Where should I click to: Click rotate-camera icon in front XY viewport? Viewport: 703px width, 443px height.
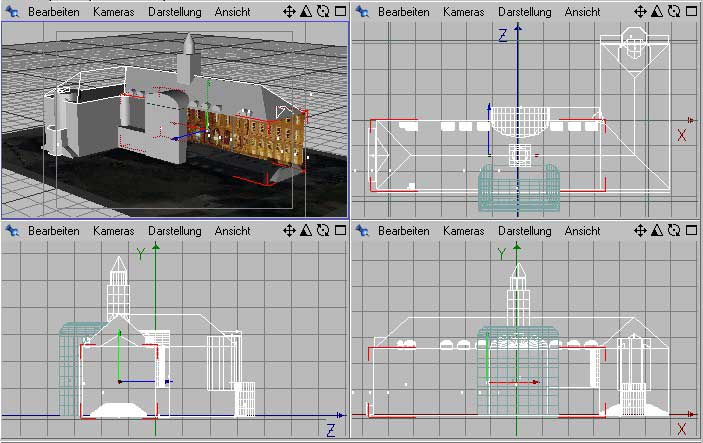(x=674, y=230)
